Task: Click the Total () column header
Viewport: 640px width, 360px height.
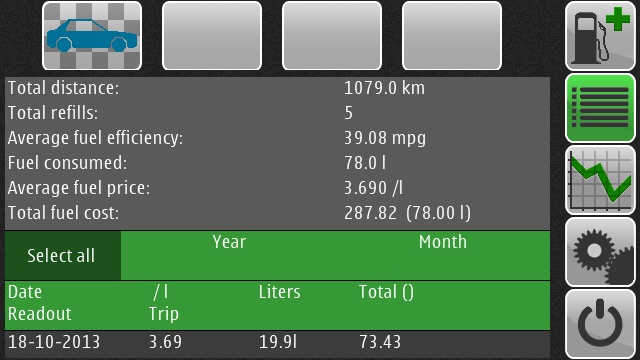Action: tap(386, 292)
